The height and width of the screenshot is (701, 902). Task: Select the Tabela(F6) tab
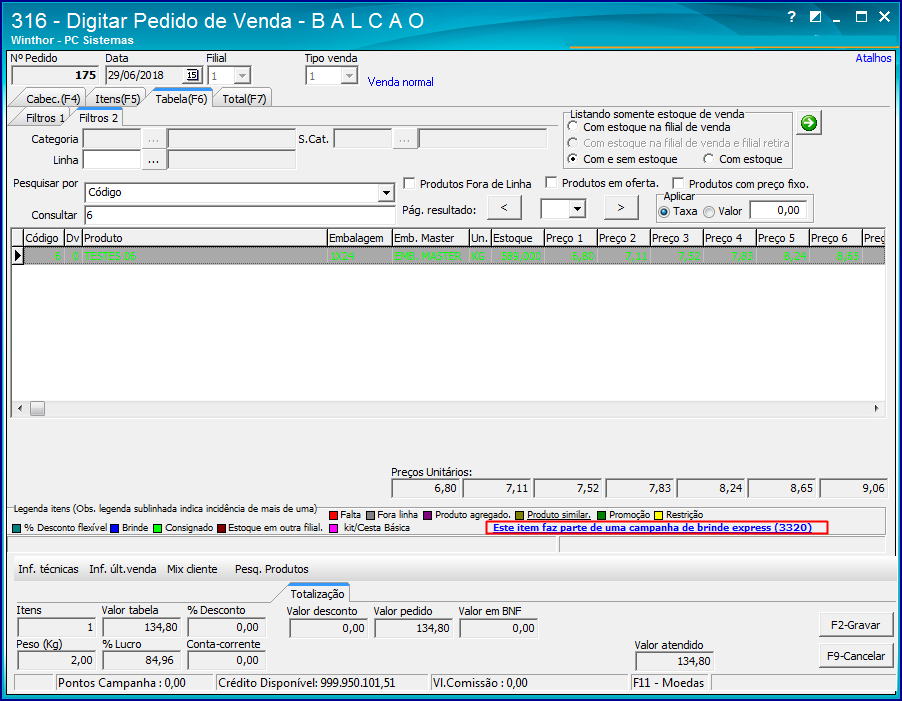181,98
